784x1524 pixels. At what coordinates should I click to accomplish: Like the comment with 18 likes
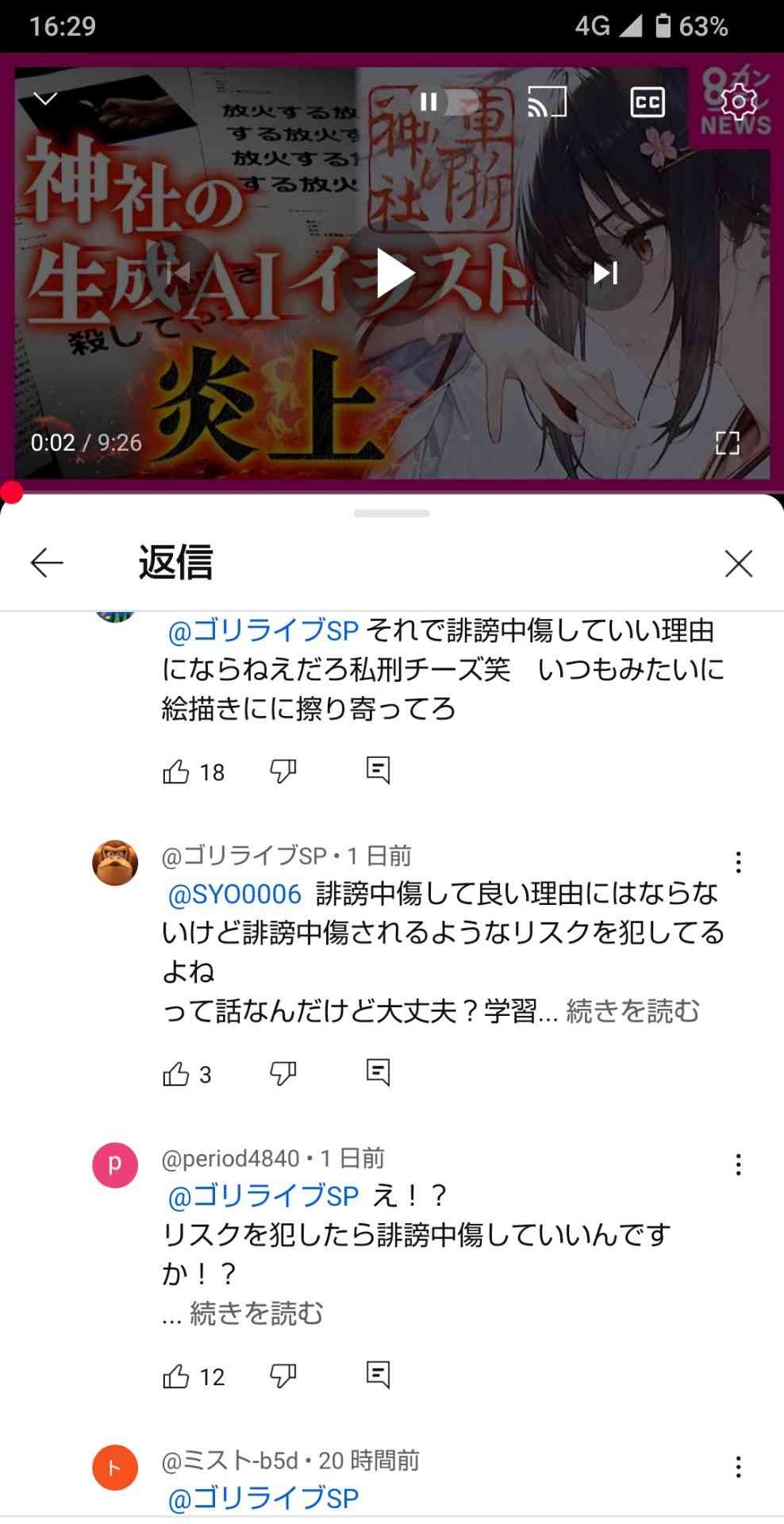(175, 772)
